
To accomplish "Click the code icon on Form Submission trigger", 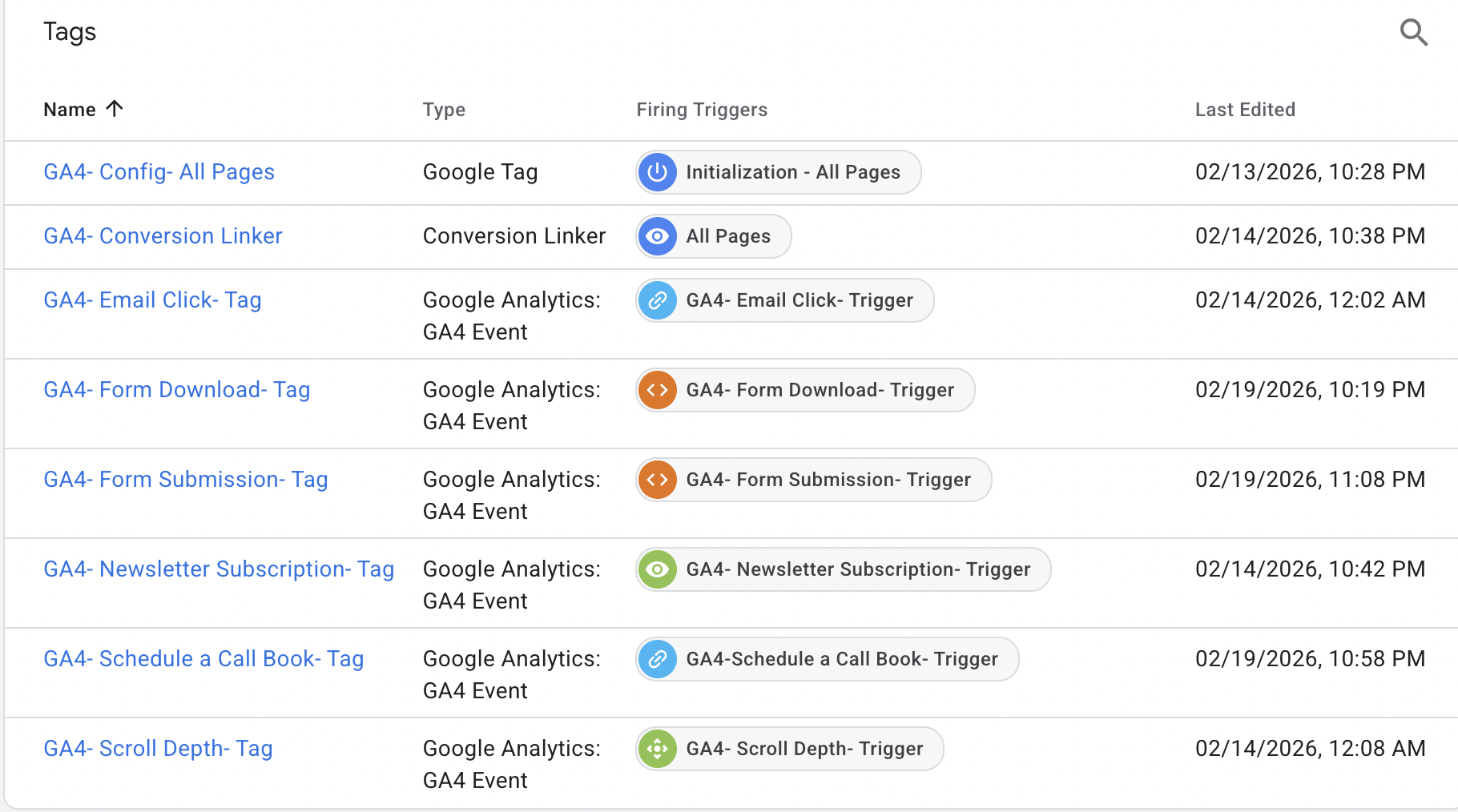I will (657, 480).
